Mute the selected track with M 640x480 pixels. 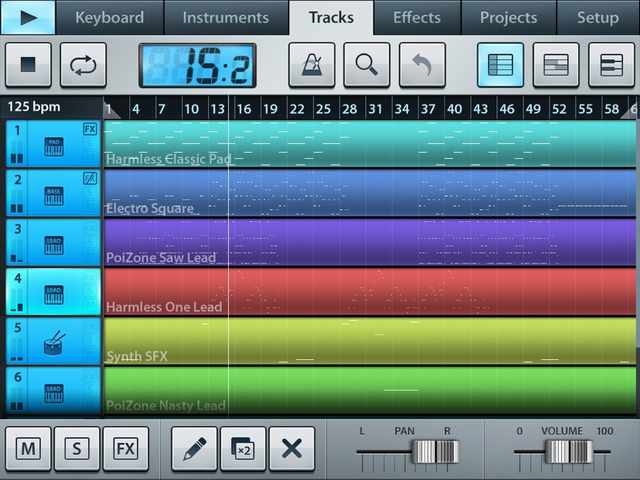tap(28, 449)
